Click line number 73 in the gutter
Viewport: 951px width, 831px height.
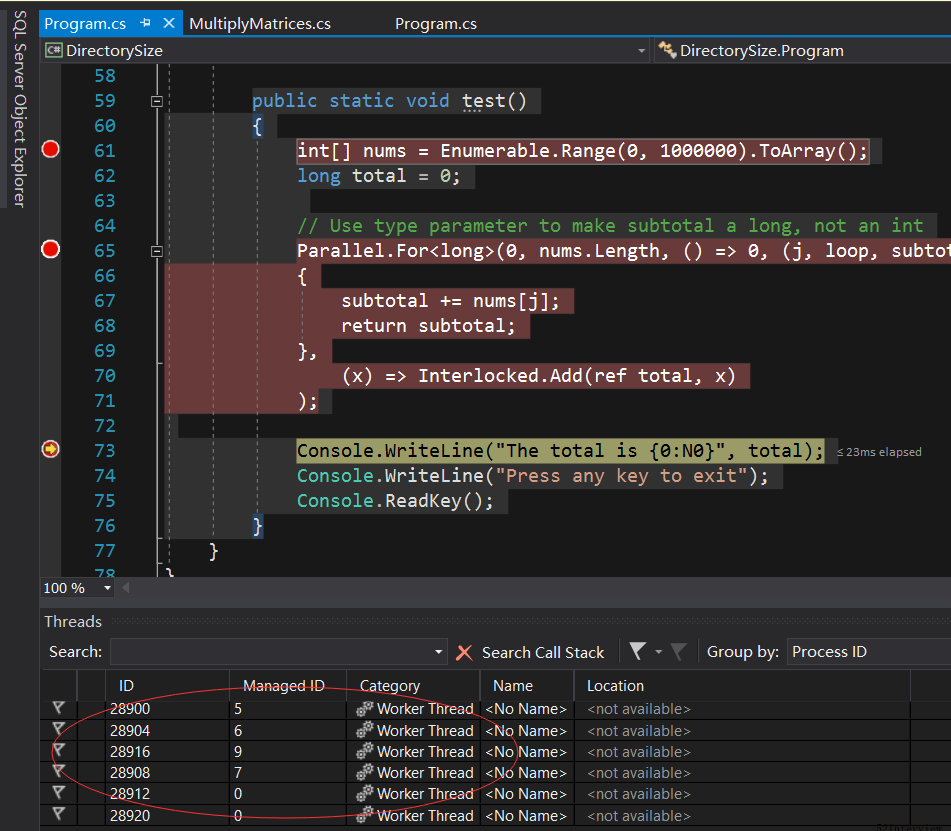(104, 451)
